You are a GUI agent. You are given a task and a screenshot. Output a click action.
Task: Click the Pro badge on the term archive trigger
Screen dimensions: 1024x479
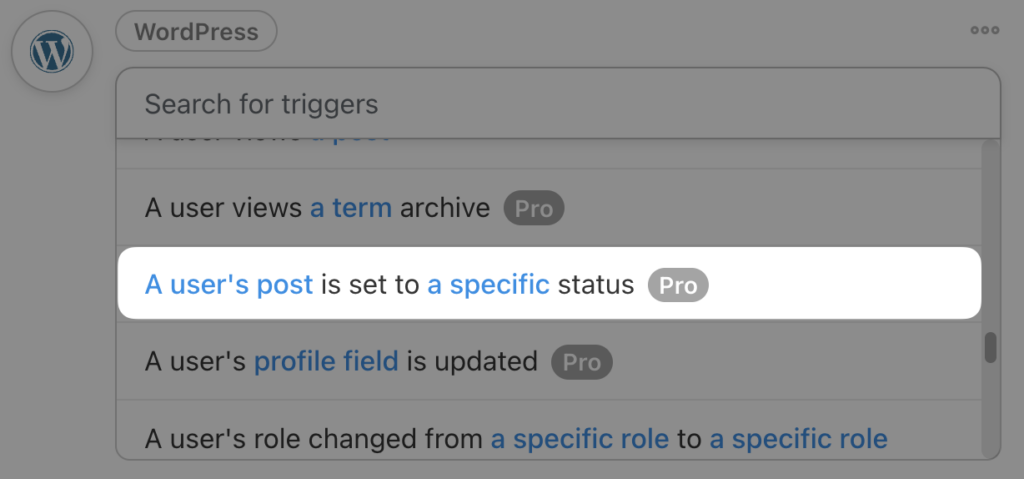(x=534, y=208)
